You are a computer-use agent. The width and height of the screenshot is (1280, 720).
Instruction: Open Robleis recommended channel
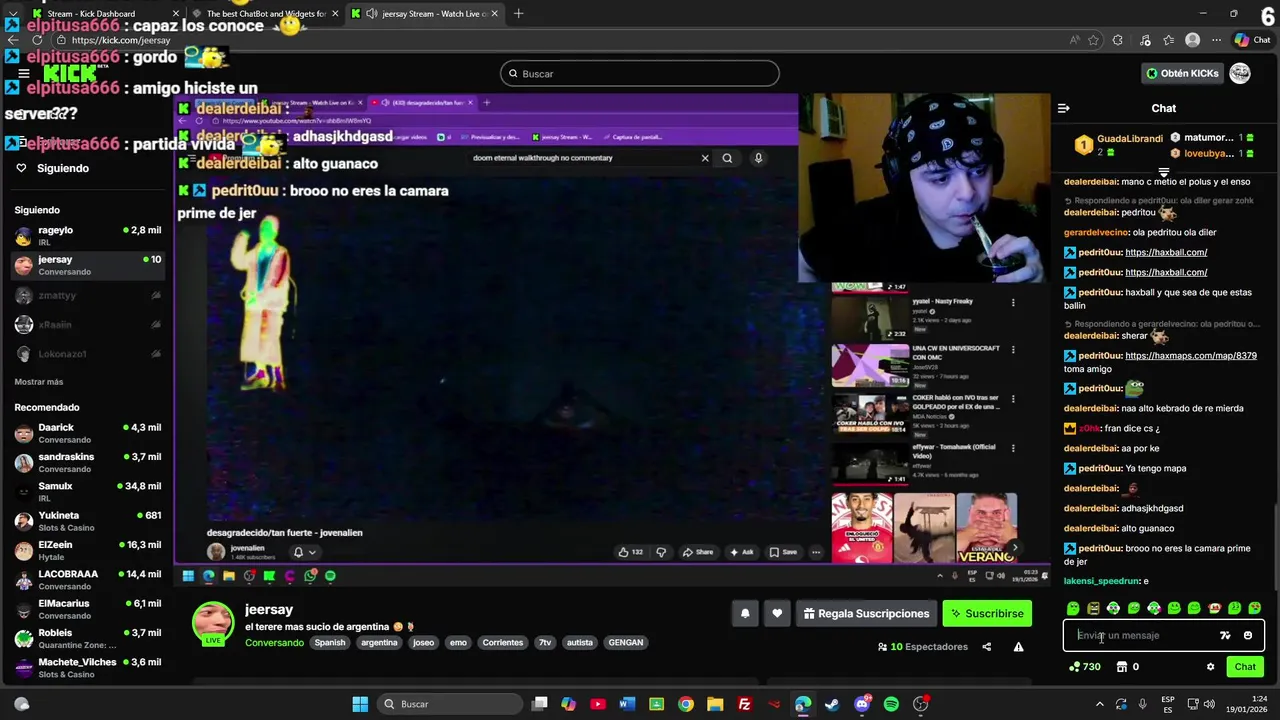[x=88, y=638]
